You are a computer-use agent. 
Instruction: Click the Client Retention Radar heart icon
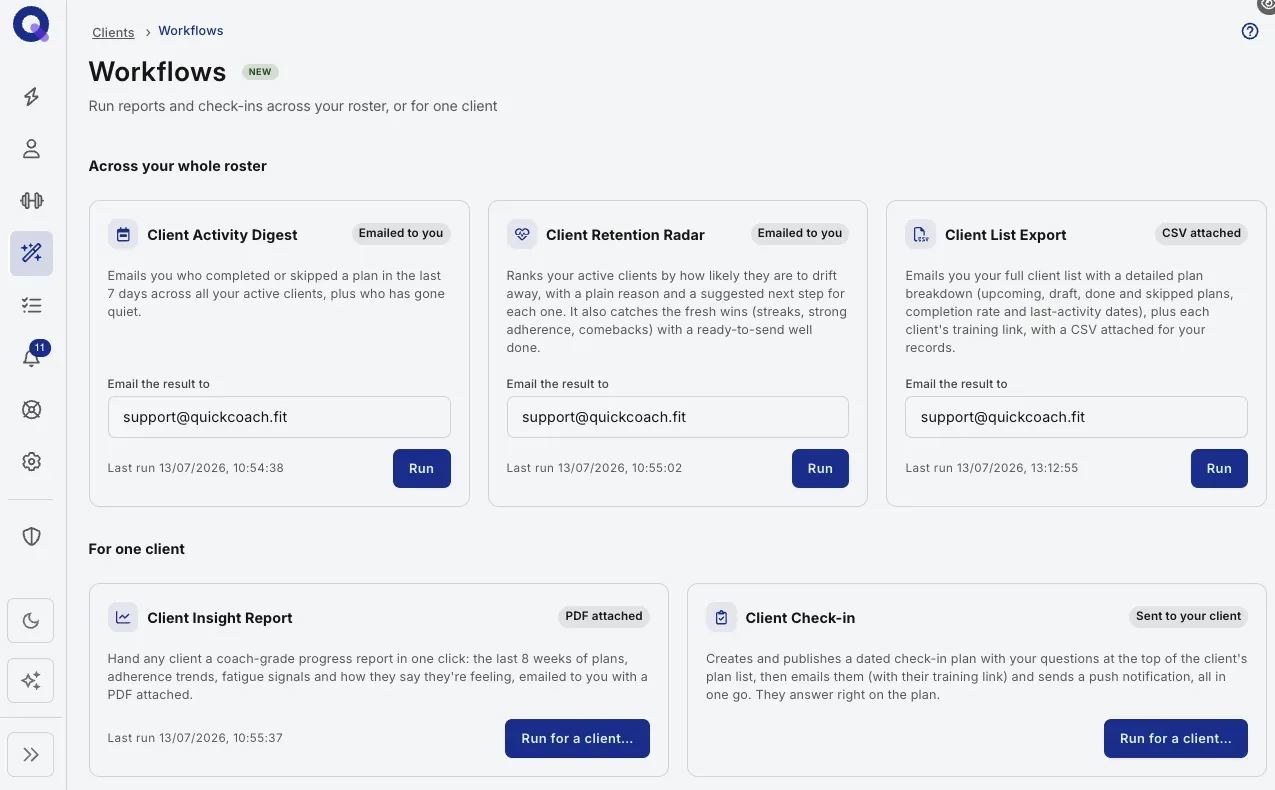[522, 235]
